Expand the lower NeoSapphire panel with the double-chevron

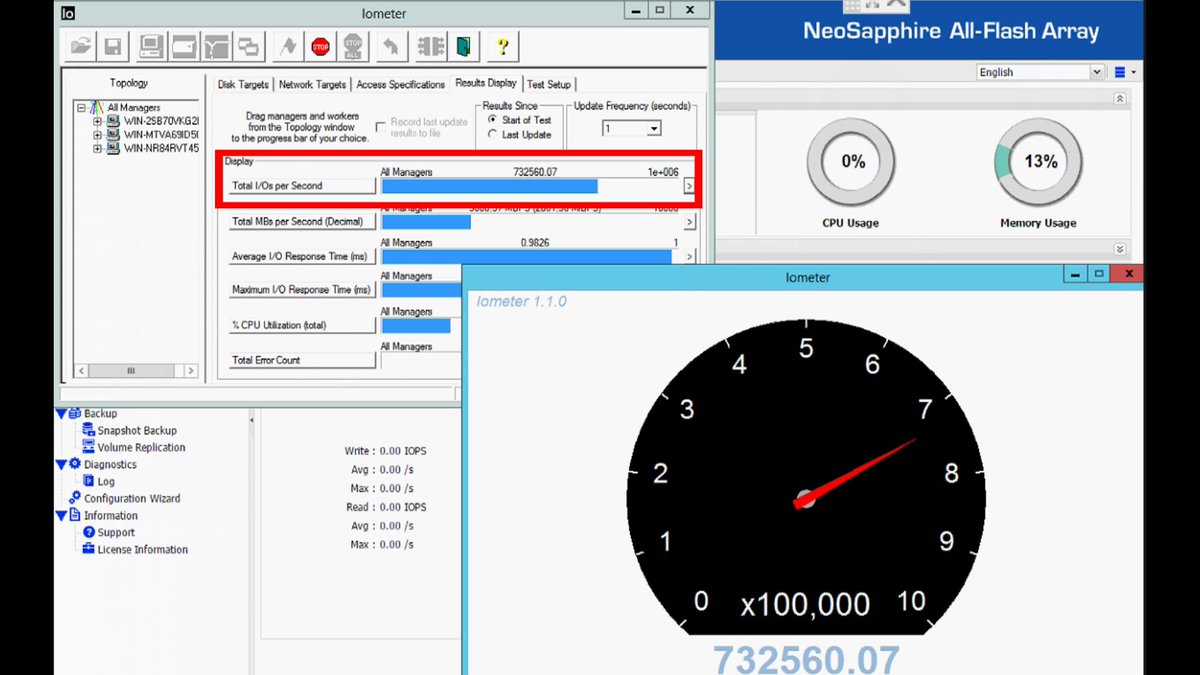(x=1120, y=249)
